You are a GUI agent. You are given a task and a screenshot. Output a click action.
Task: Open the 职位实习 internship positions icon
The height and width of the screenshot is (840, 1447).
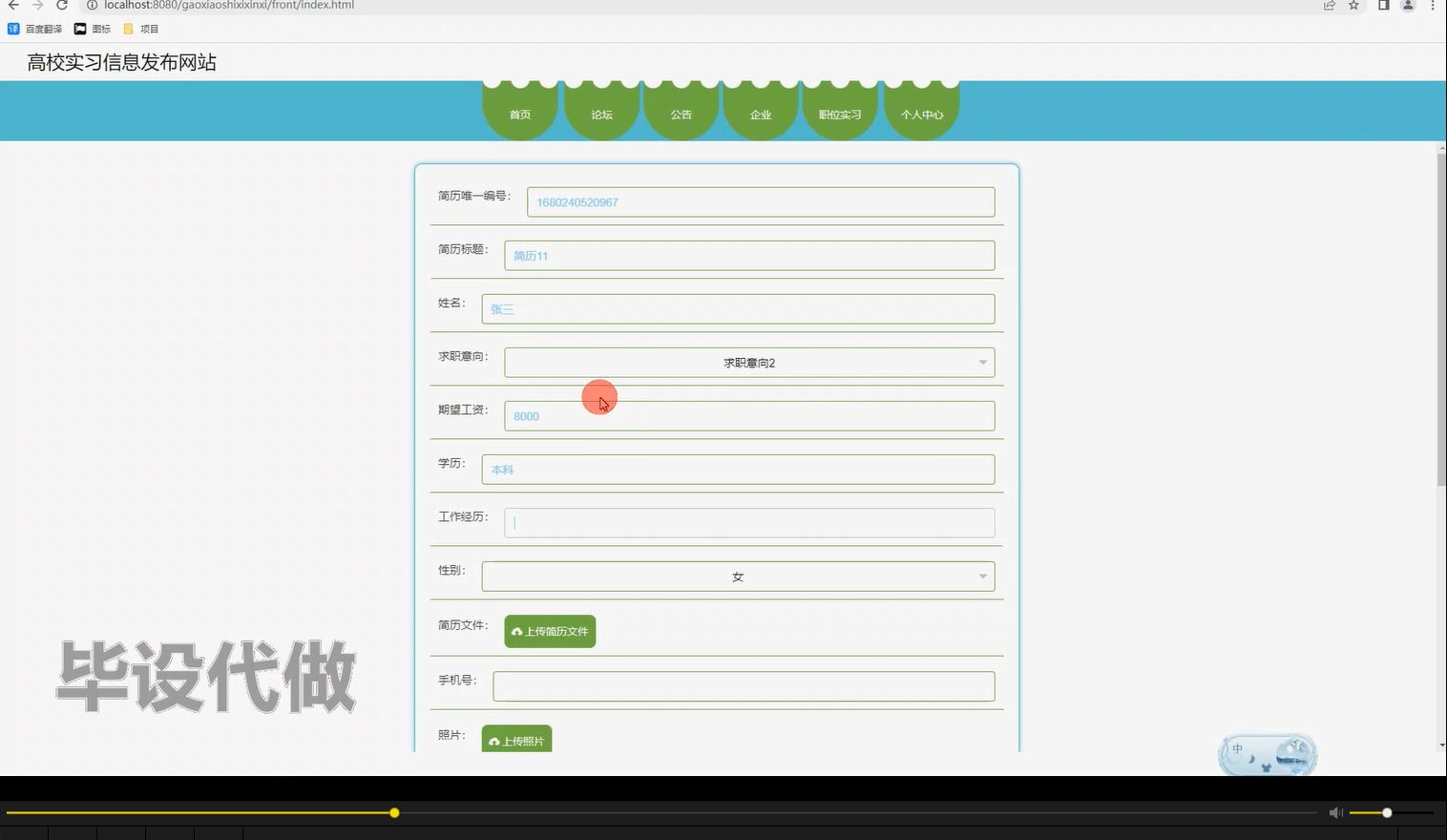coord(840,114)
